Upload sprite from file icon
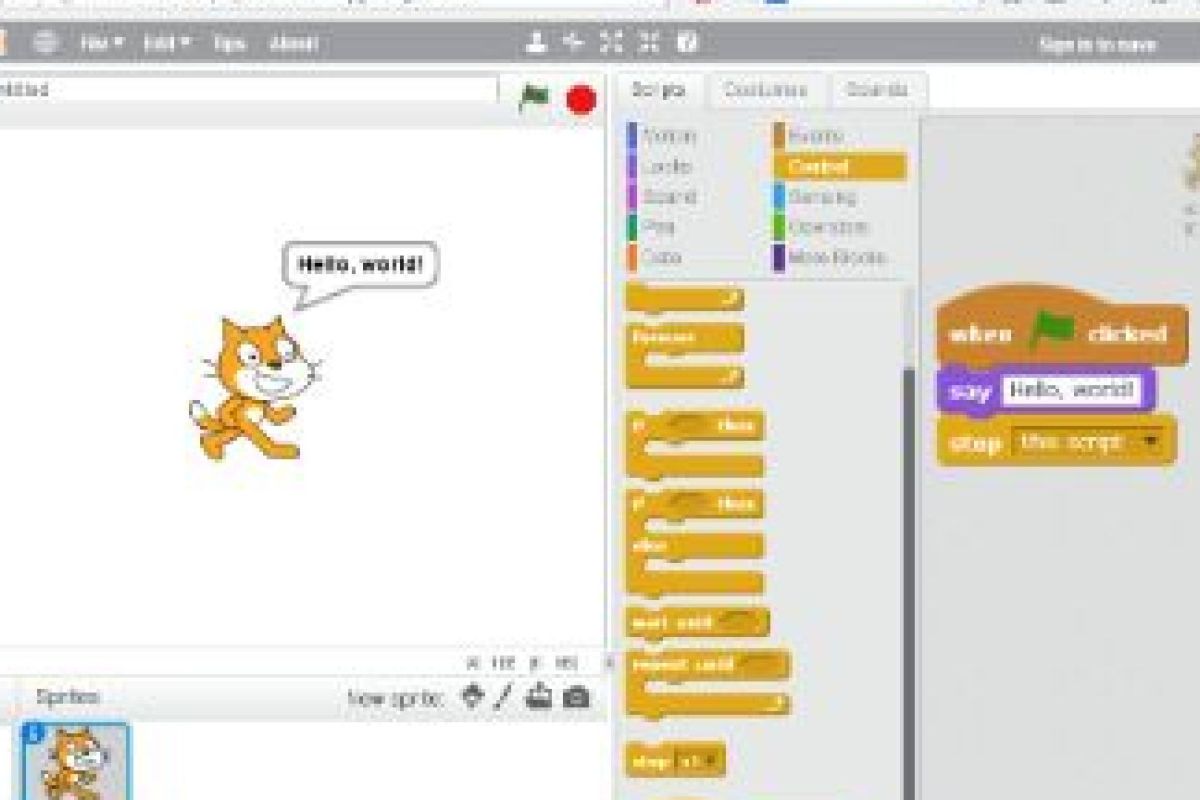This screenshot has height=800, width=1200. [539, 696]
